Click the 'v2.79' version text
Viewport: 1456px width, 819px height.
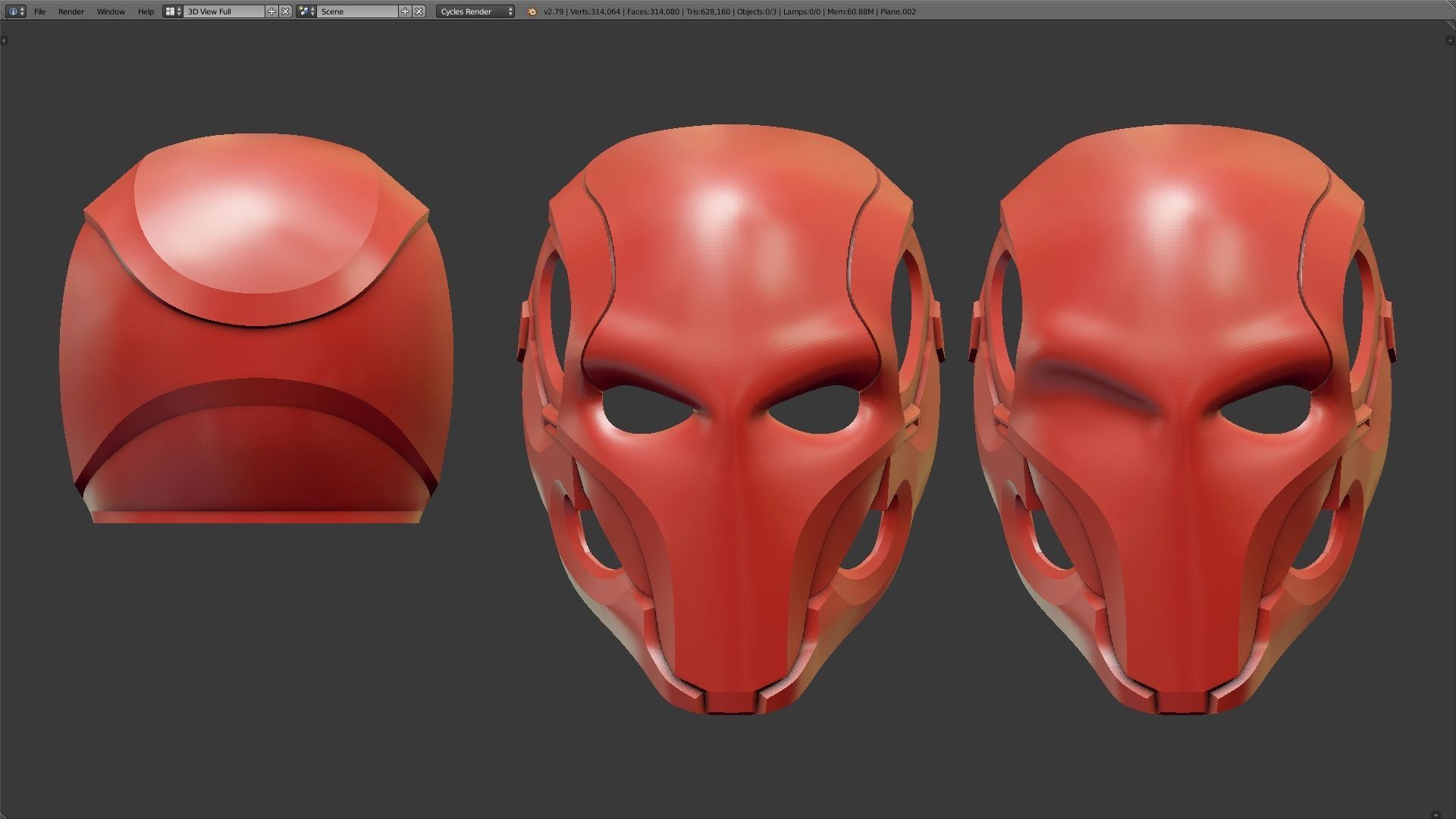(554, 11)
